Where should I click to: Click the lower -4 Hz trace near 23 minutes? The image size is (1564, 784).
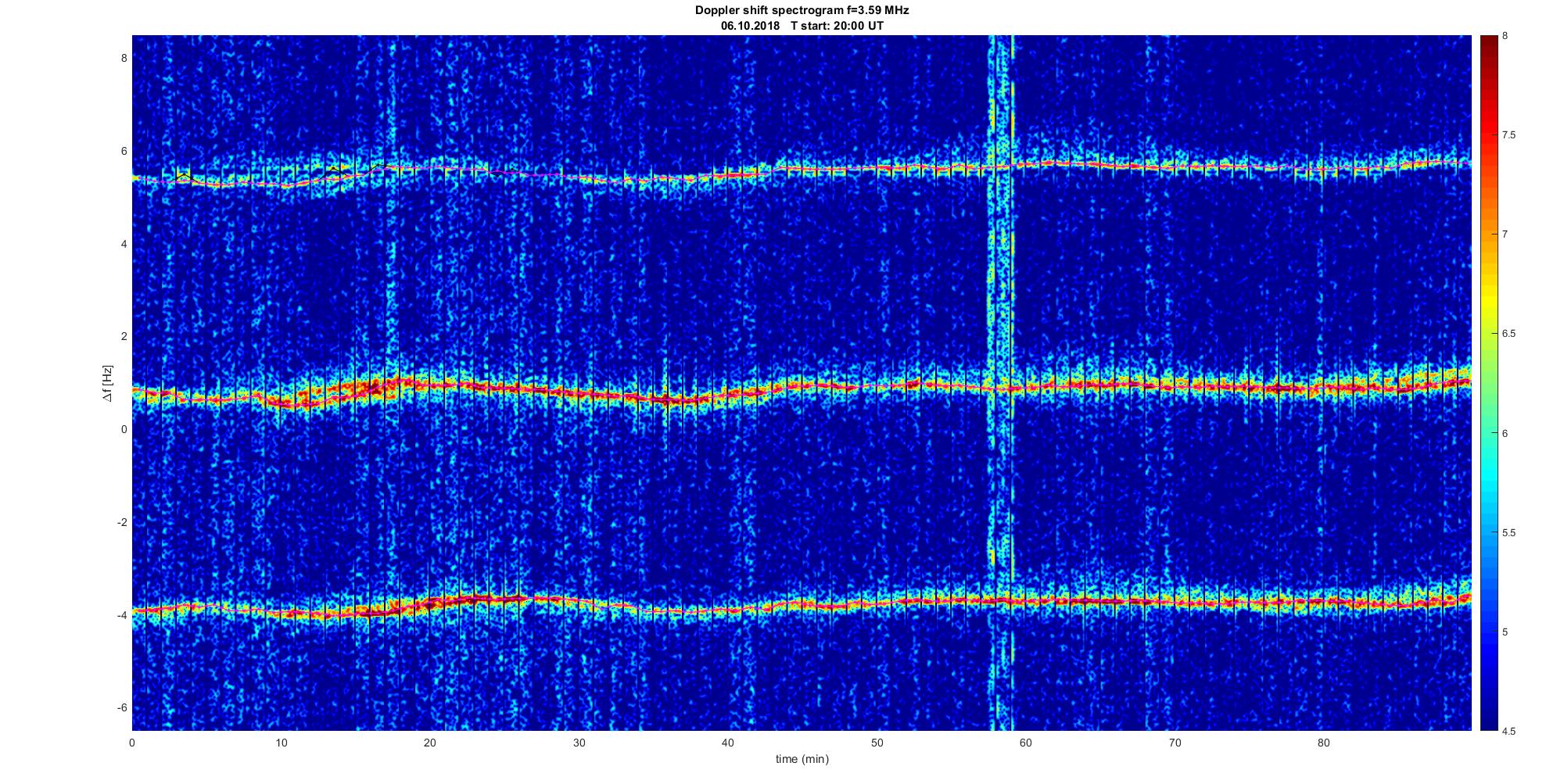[477, 599]
